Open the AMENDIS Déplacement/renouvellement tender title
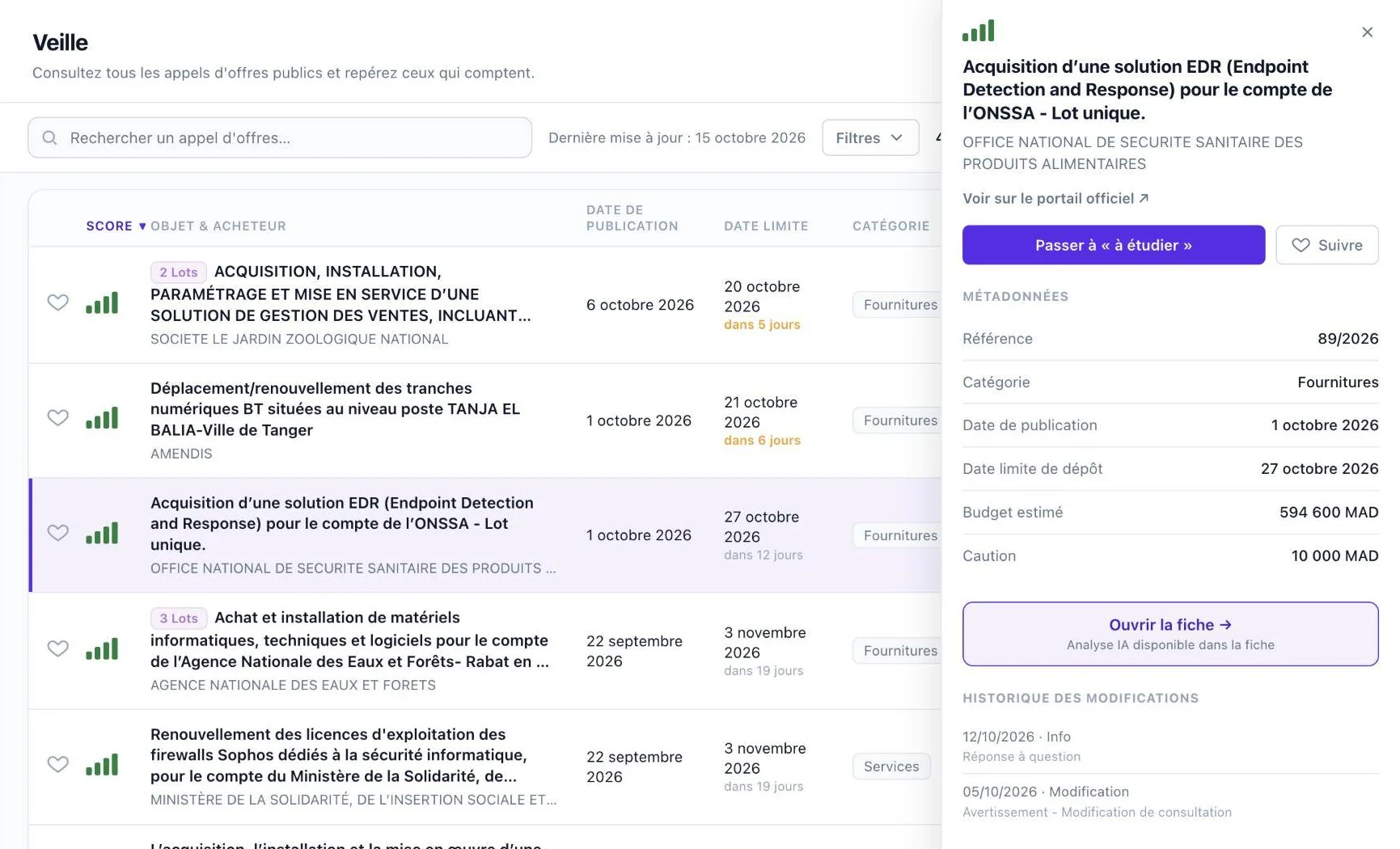 (335, 409)
